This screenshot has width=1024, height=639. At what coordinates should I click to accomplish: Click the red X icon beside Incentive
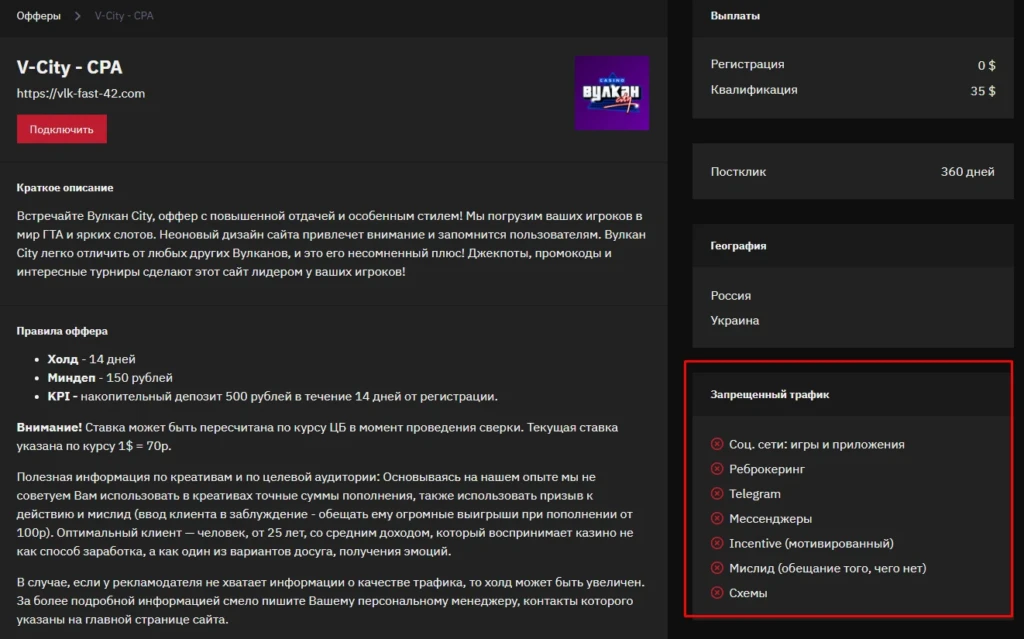(x=717, y=544)
